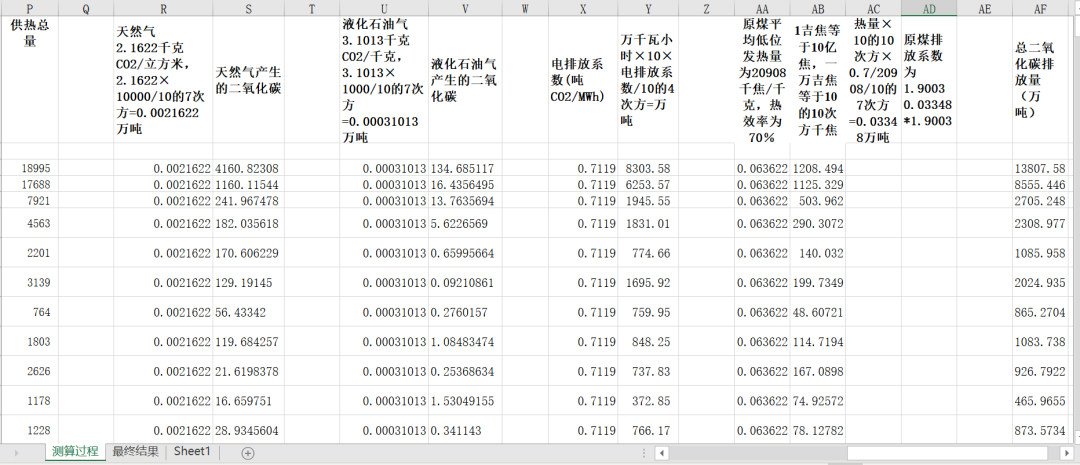
Task: Select column AC header
Action: (x=873, y=8)
